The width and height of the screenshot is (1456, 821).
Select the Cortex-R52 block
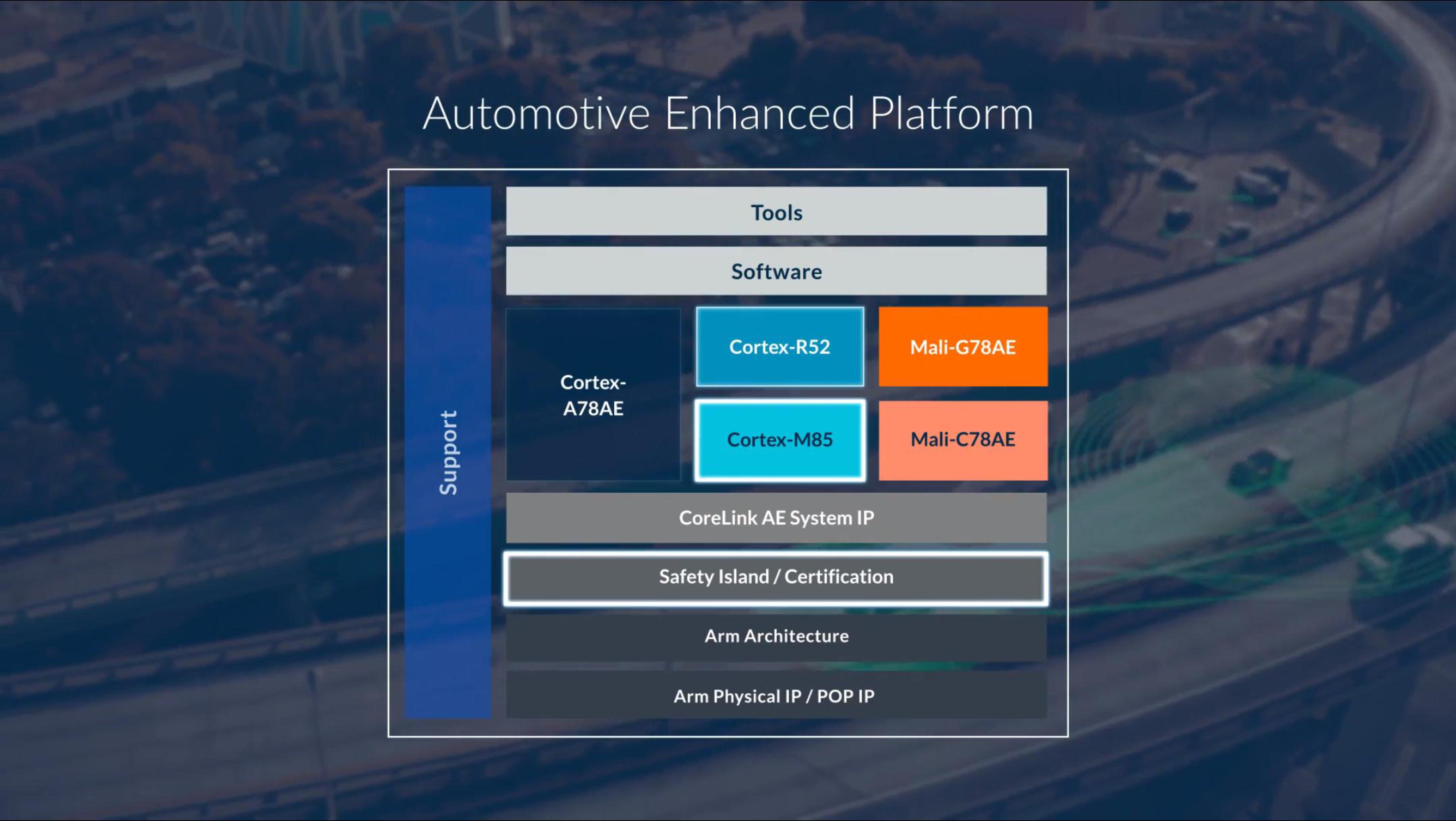pyautogui.click(x=779, y=346)
